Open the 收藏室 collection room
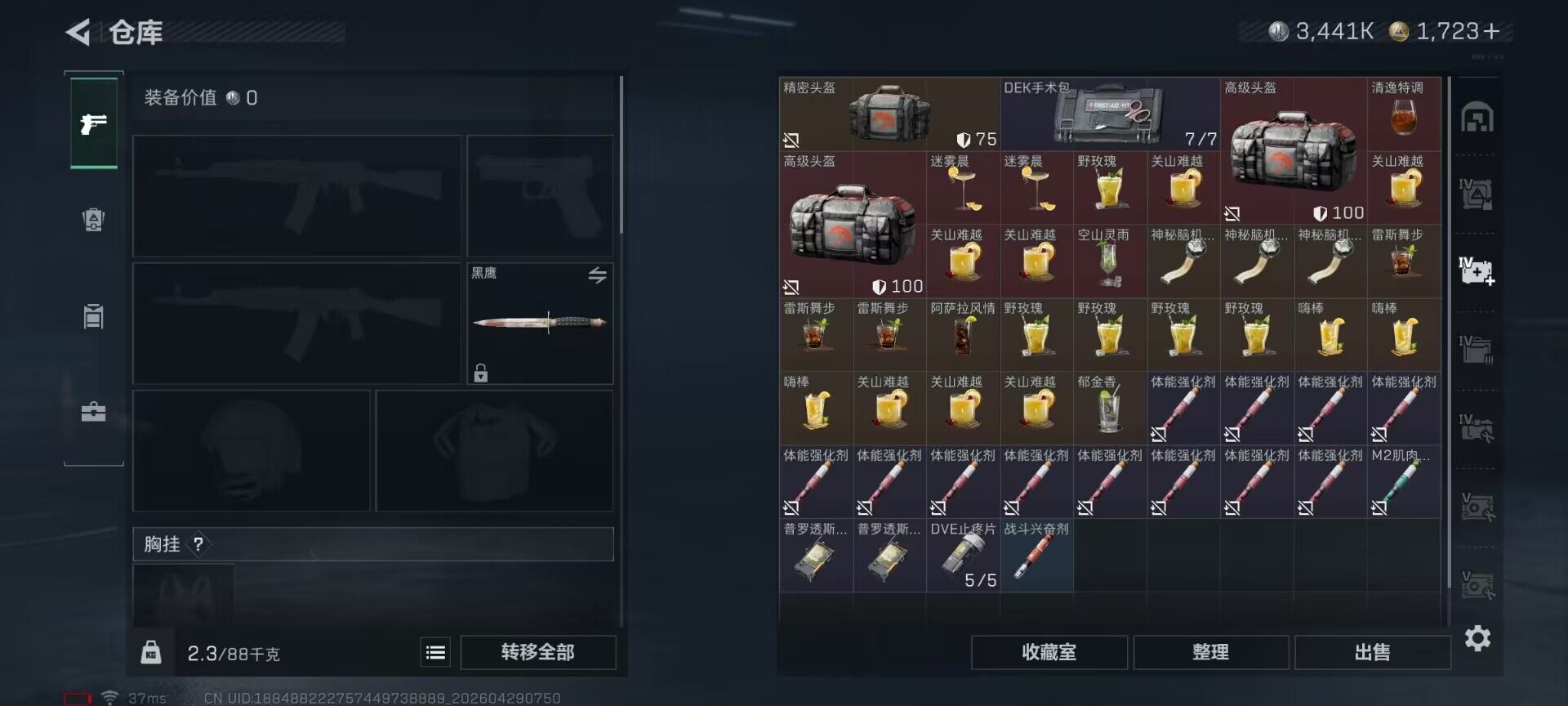This screenshot has width=1568, height=706. [x=1049, y=652]
